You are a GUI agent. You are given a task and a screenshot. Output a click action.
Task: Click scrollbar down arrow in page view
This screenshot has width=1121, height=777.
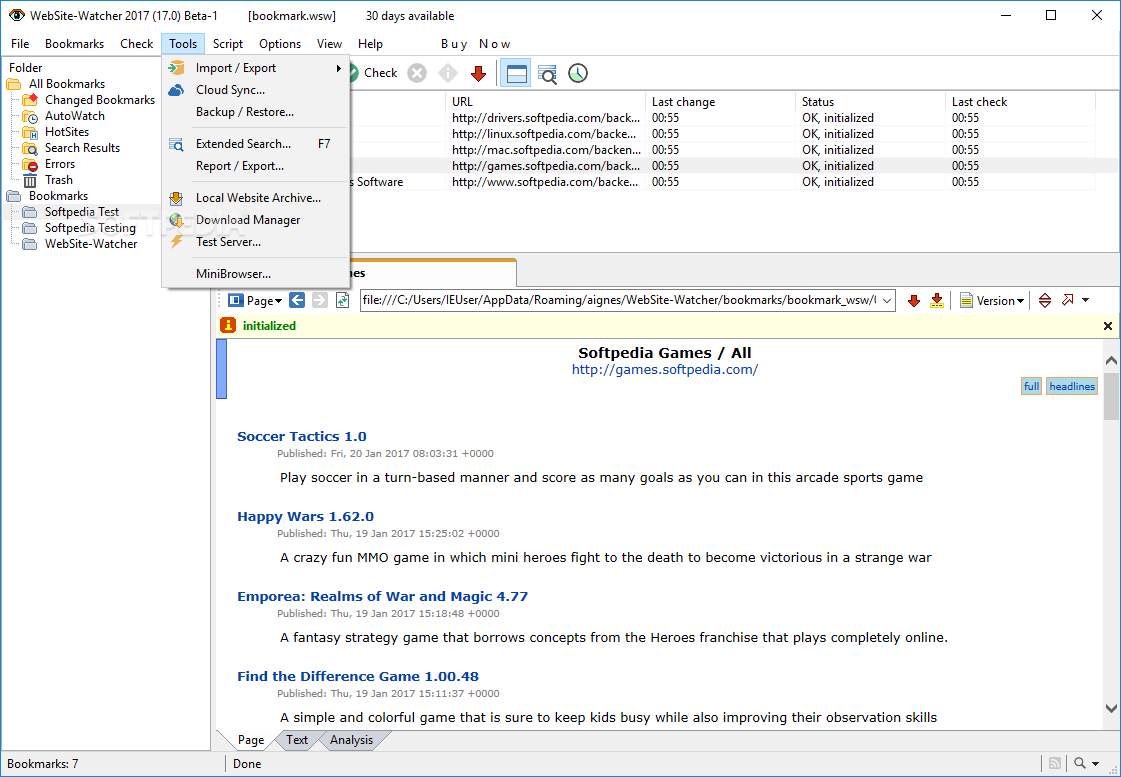(x=1111, y=708)
